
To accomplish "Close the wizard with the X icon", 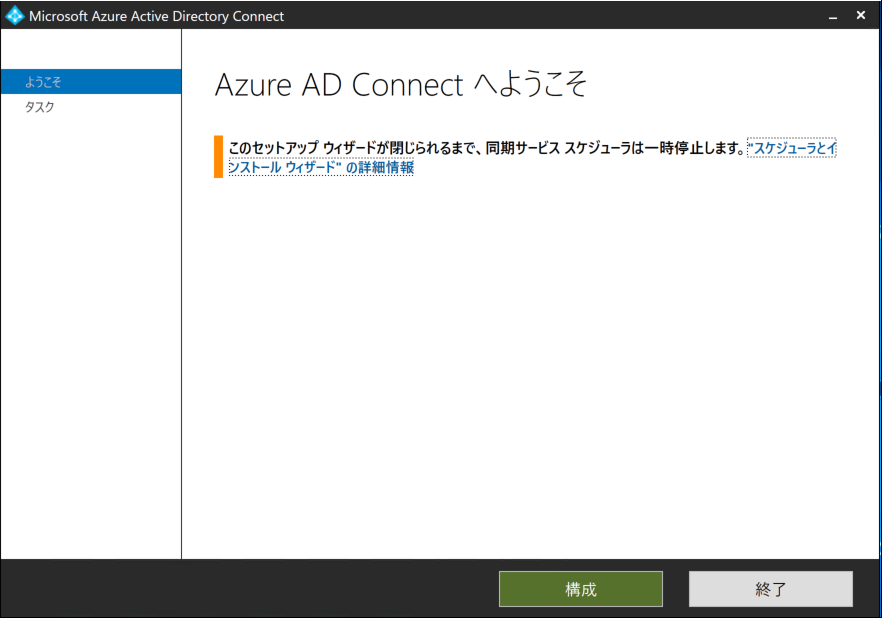I will tap(861, 16).
